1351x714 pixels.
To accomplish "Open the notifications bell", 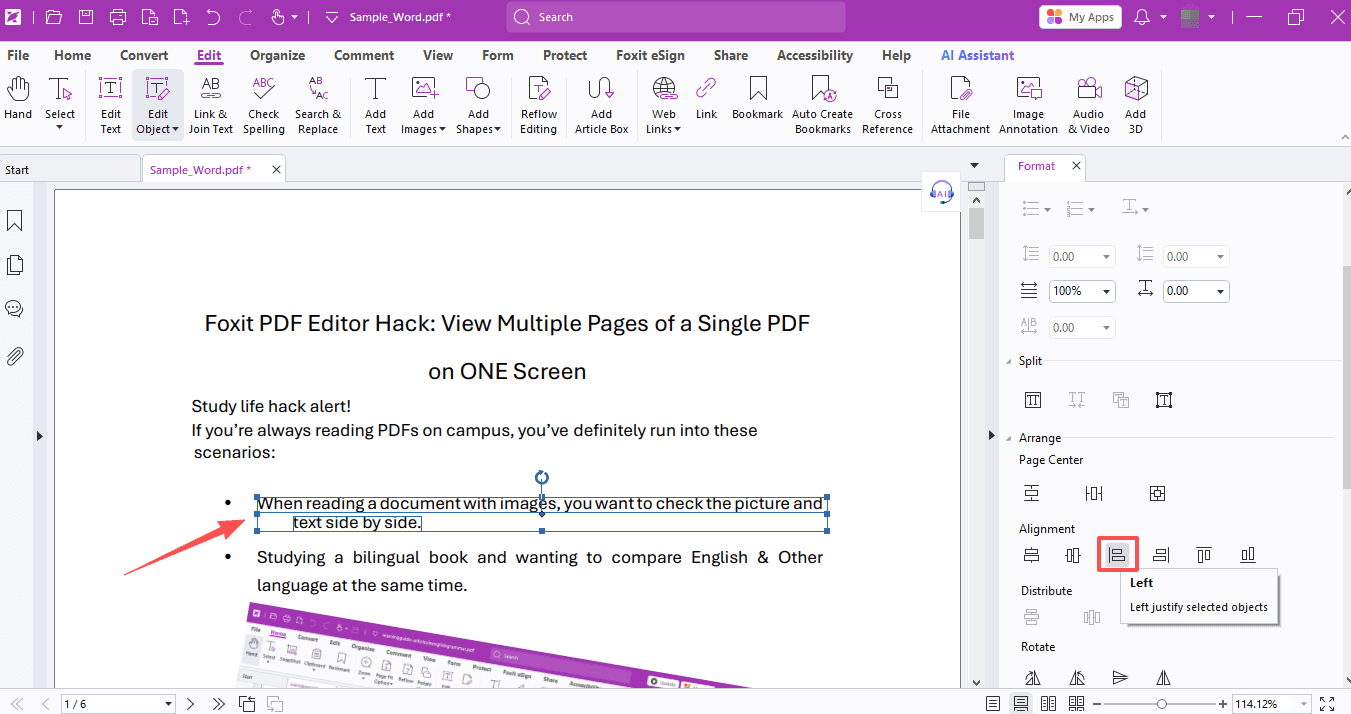I will [1142, 17].
